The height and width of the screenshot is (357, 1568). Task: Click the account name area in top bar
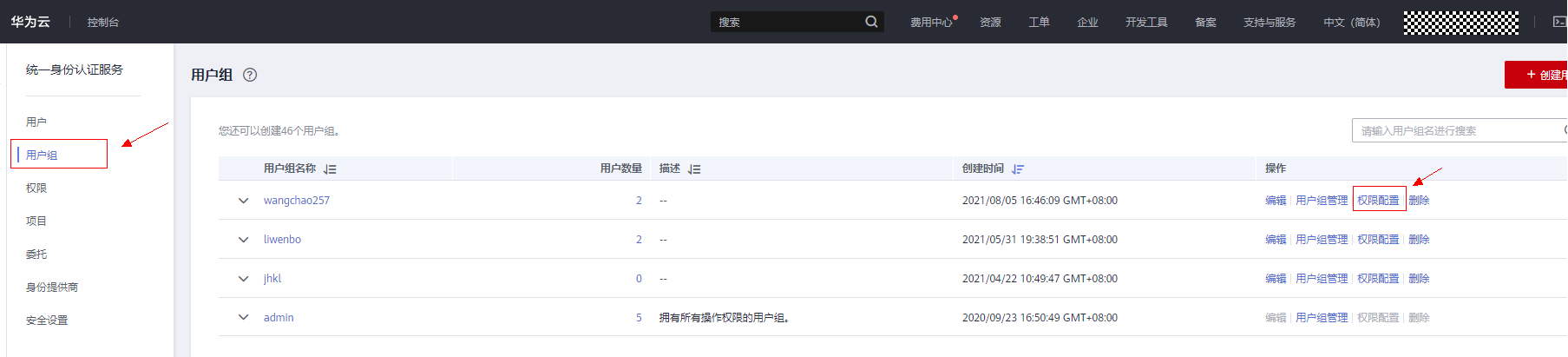pos(1461,23)
